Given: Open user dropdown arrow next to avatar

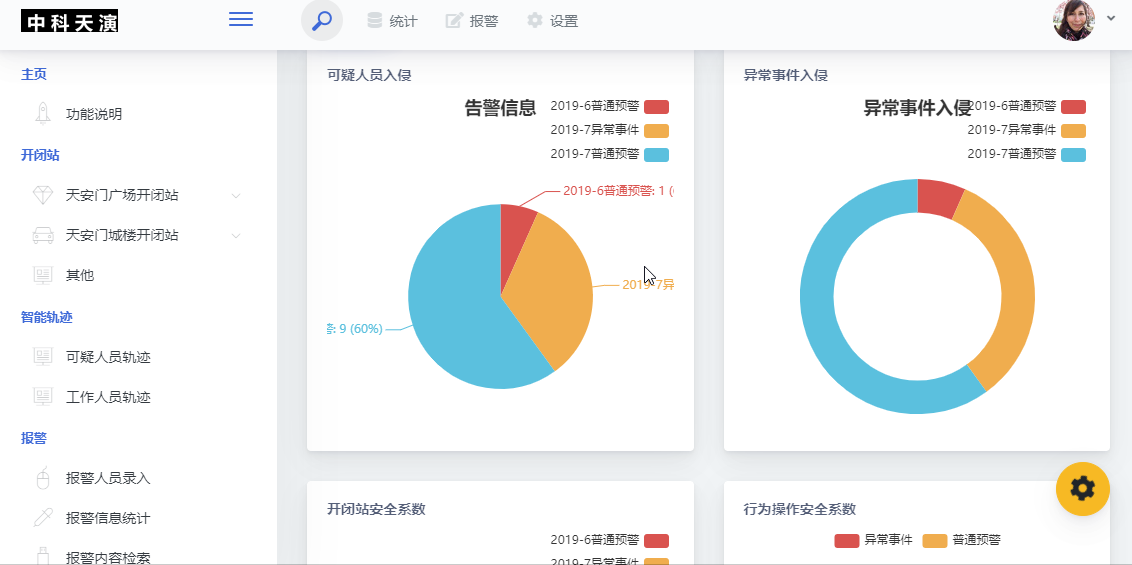Looking at the screenshot, I should [x=1111, y=18].
